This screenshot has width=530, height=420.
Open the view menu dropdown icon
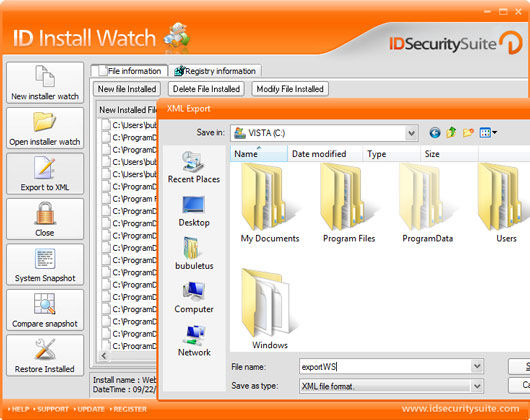(488, 132)
